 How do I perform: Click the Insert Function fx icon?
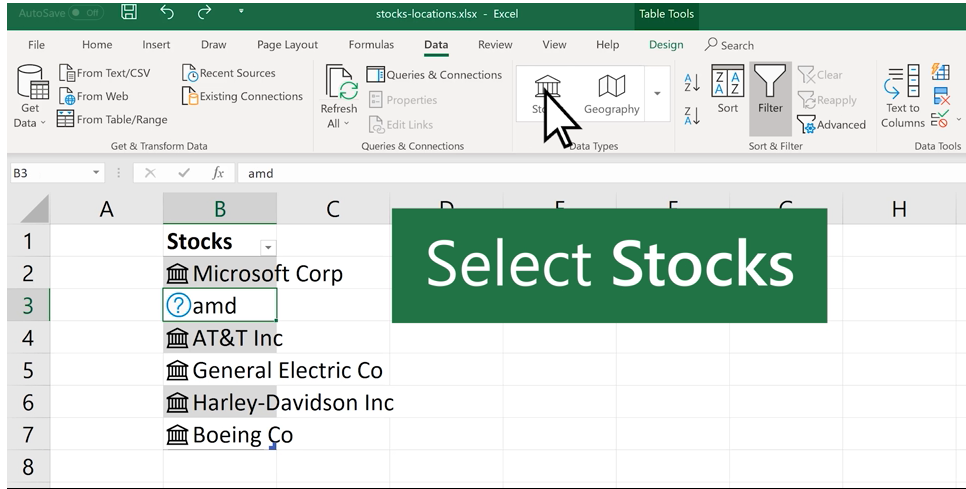(218, 173)
